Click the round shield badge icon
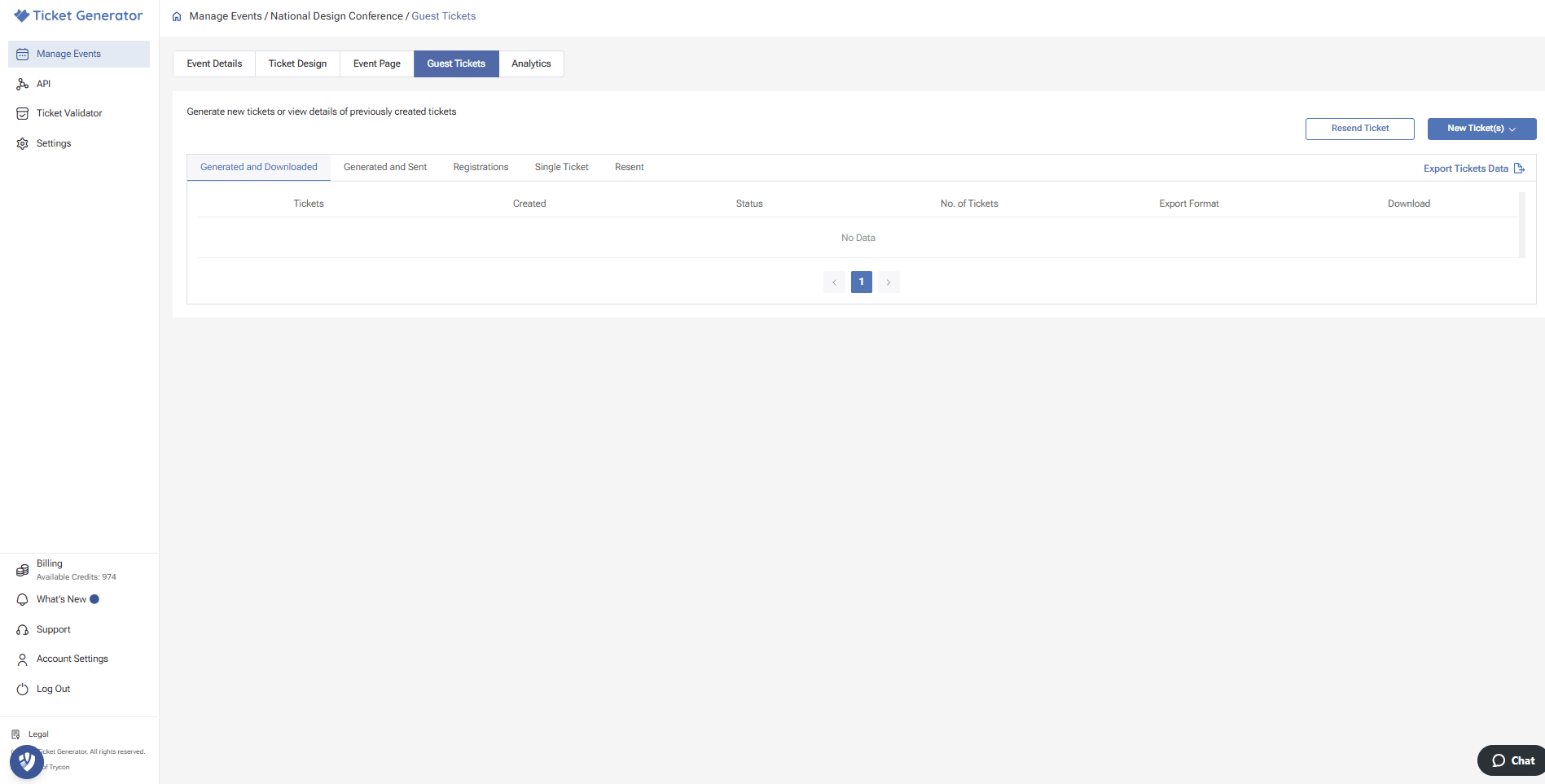 (27, 762)
